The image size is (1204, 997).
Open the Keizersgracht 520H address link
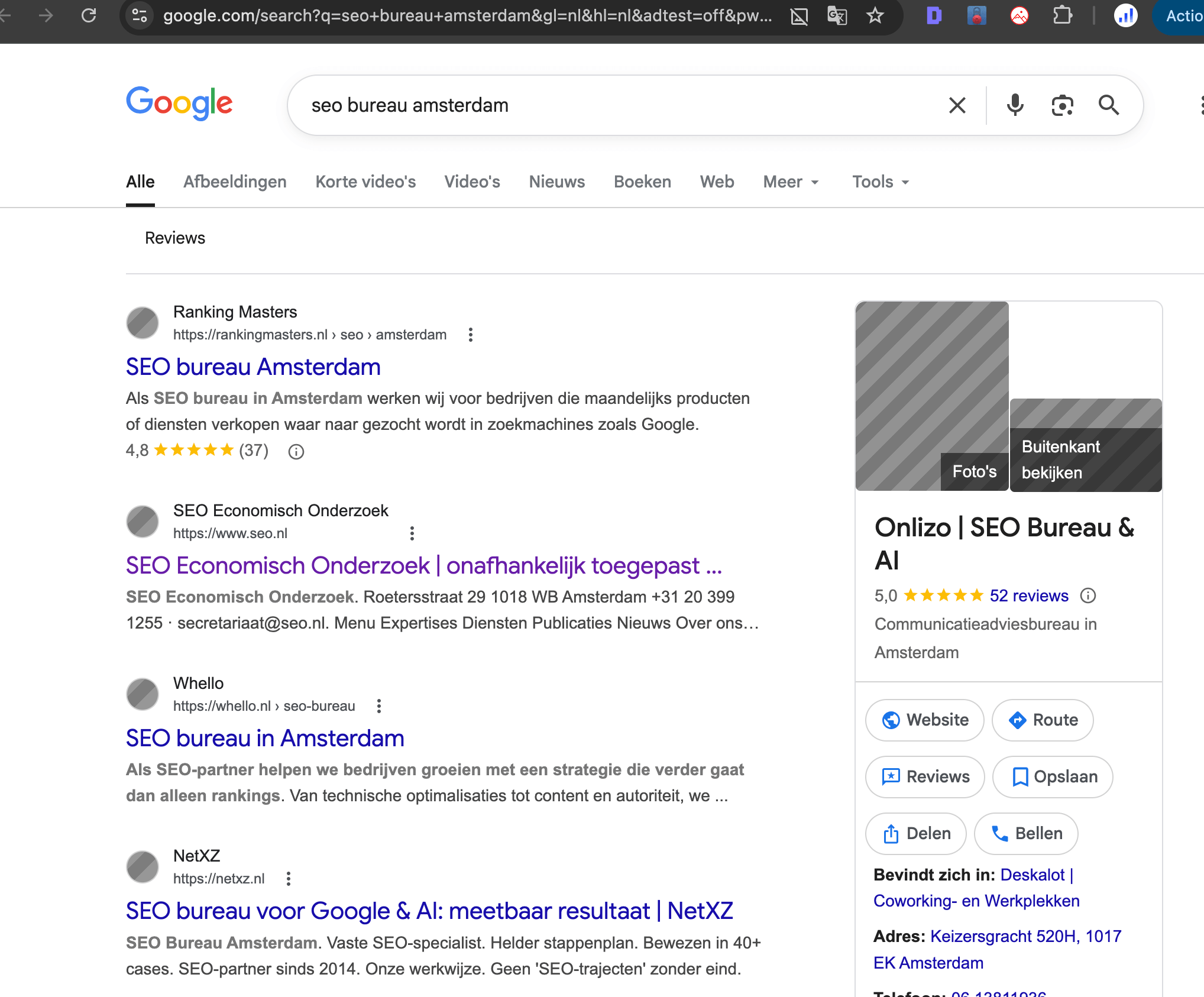pos(998,950)
